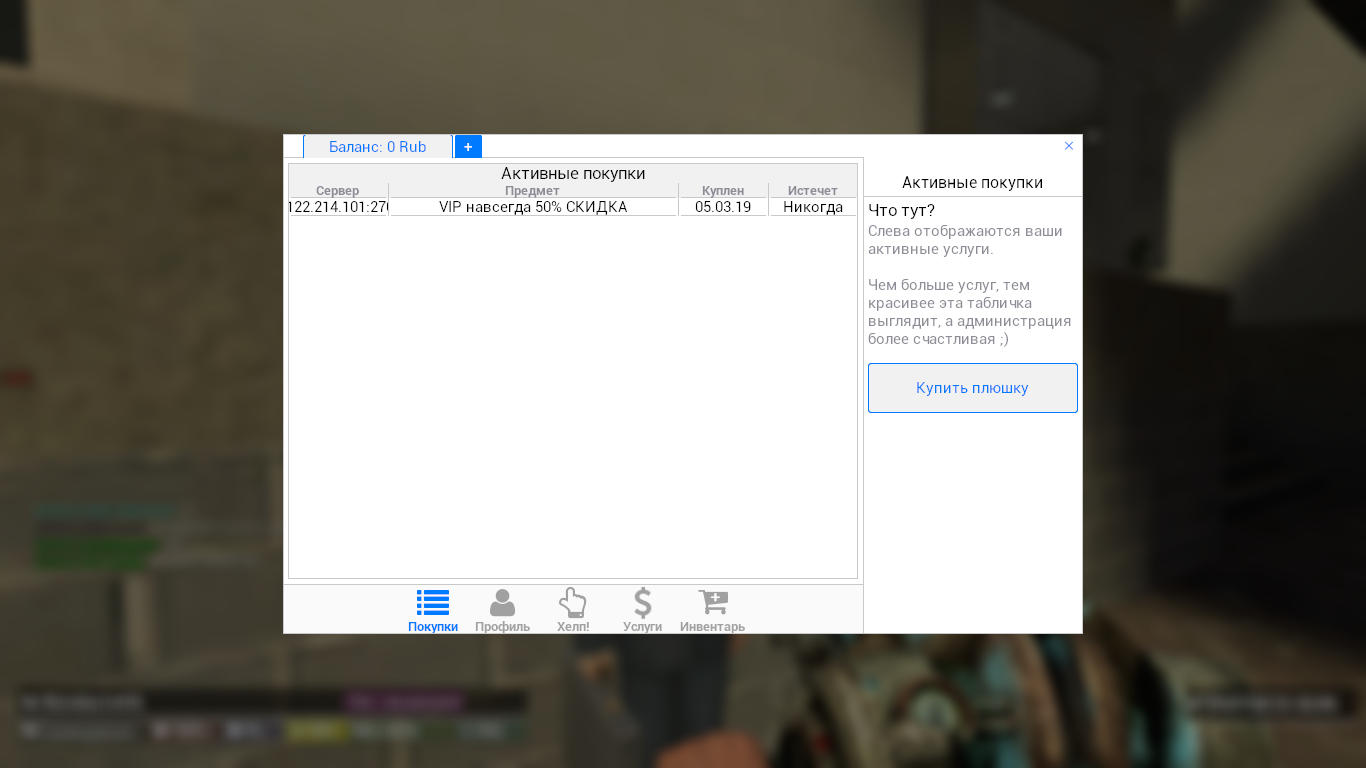Click the Профиль label text
The height and width of the screenshot is (768, 1366).
coord(502,626)
